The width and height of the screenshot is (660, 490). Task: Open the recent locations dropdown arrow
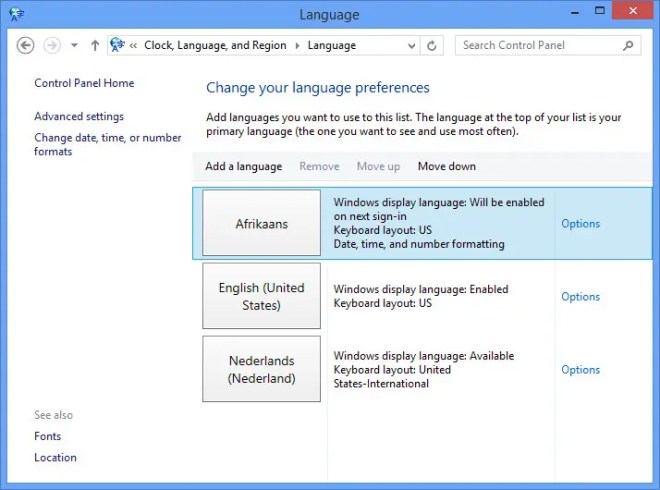coord(74,45)
